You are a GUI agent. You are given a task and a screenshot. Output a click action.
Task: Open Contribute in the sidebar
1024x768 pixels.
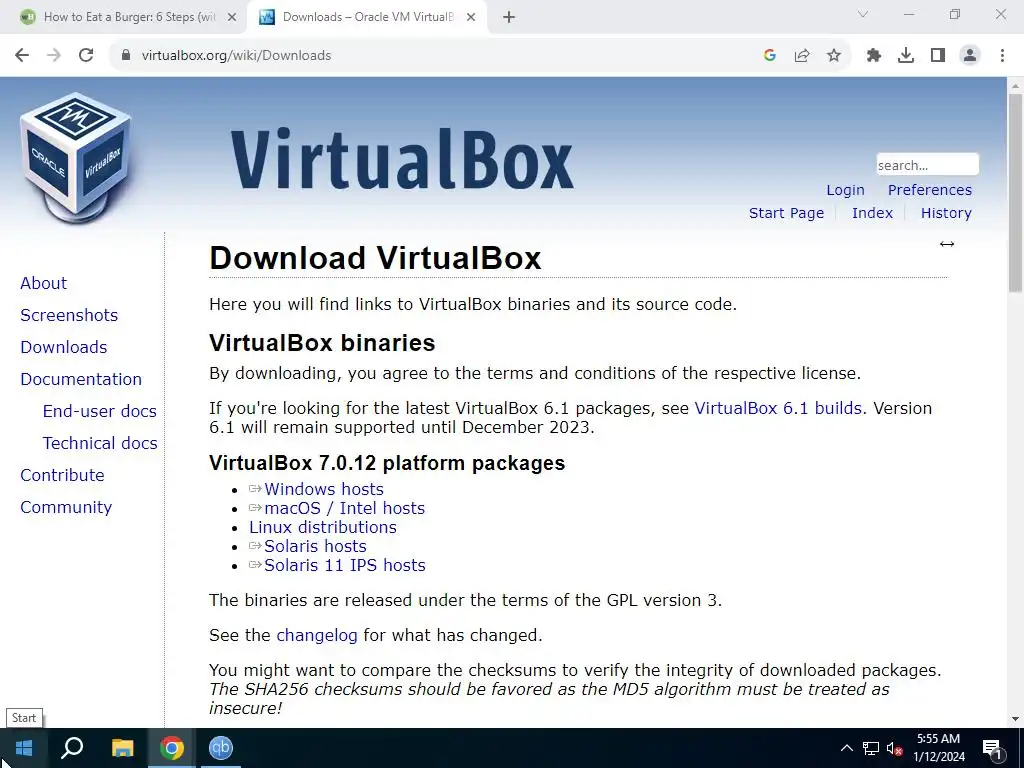63,475
